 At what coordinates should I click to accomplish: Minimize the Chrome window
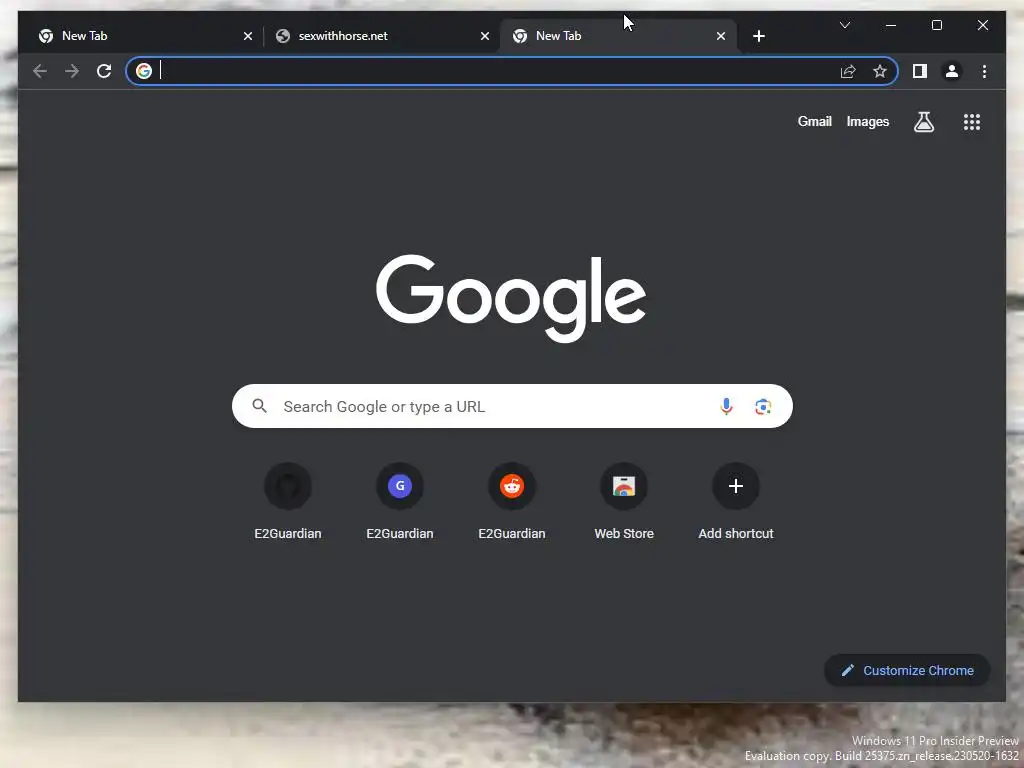point(891,25)
